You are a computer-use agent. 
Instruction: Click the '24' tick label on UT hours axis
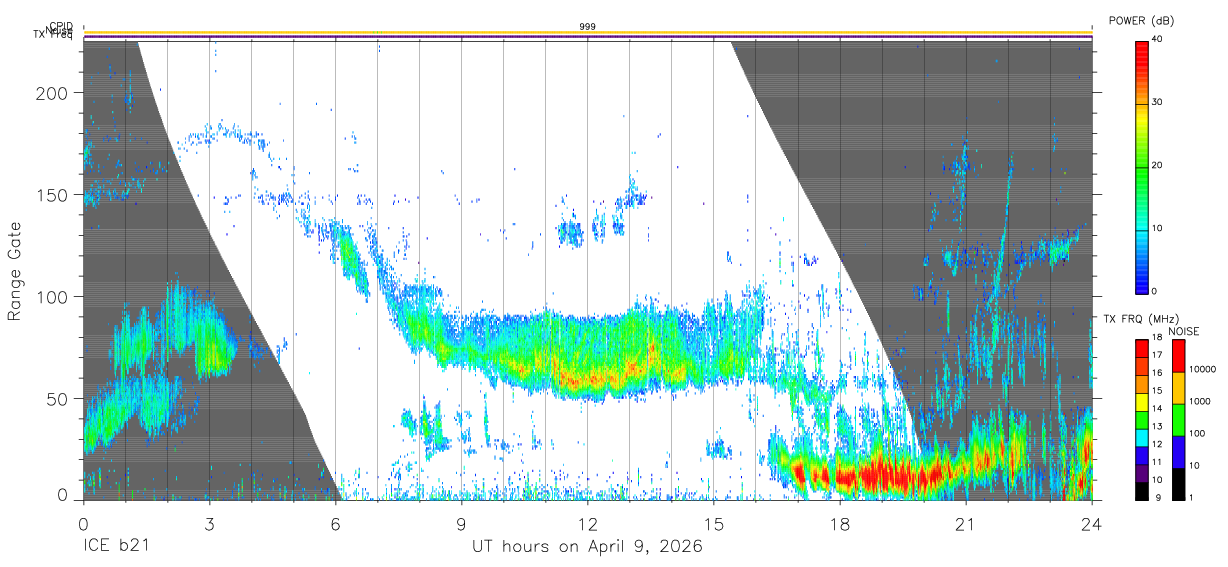click(1092, 524)
